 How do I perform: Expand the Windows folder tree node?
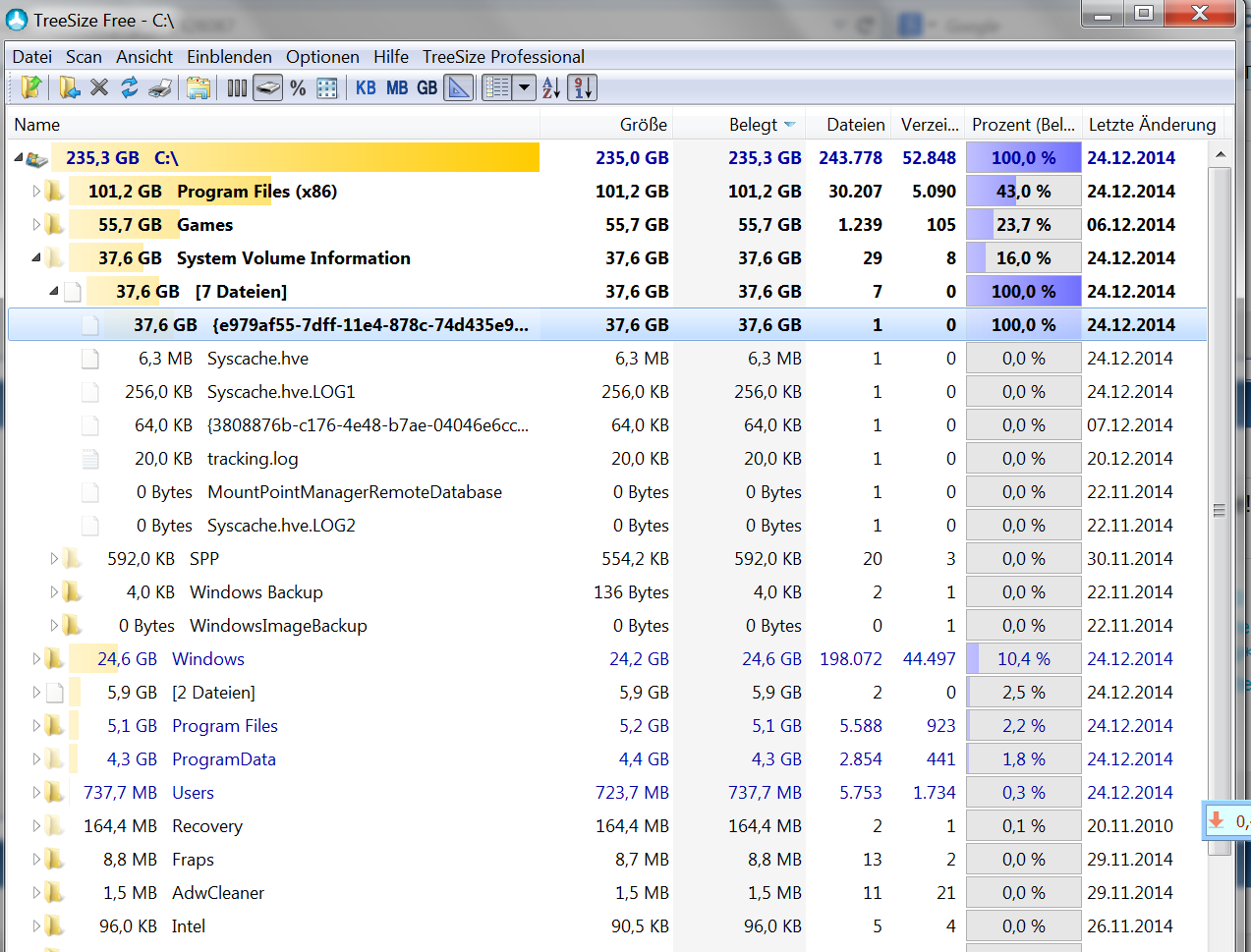pos(37,658)
